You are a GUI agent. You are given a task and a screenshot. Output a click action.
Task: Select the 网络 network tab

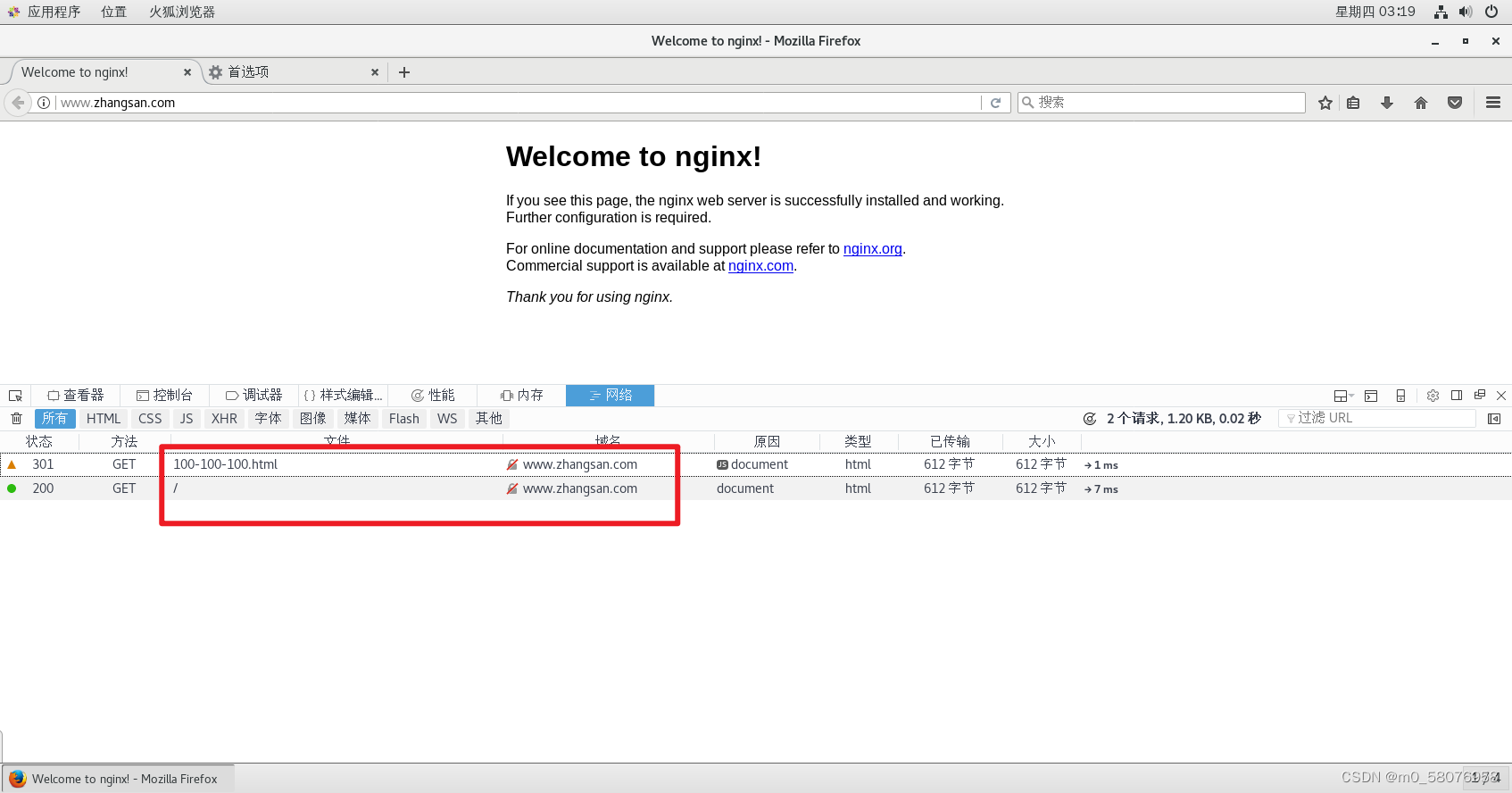coord(611,396)
